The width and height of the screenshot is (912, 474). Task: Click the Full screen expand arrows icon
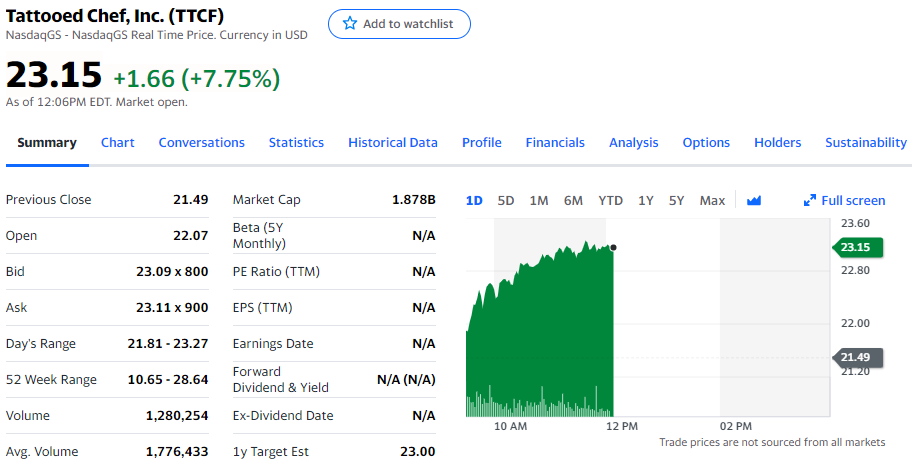810,201
